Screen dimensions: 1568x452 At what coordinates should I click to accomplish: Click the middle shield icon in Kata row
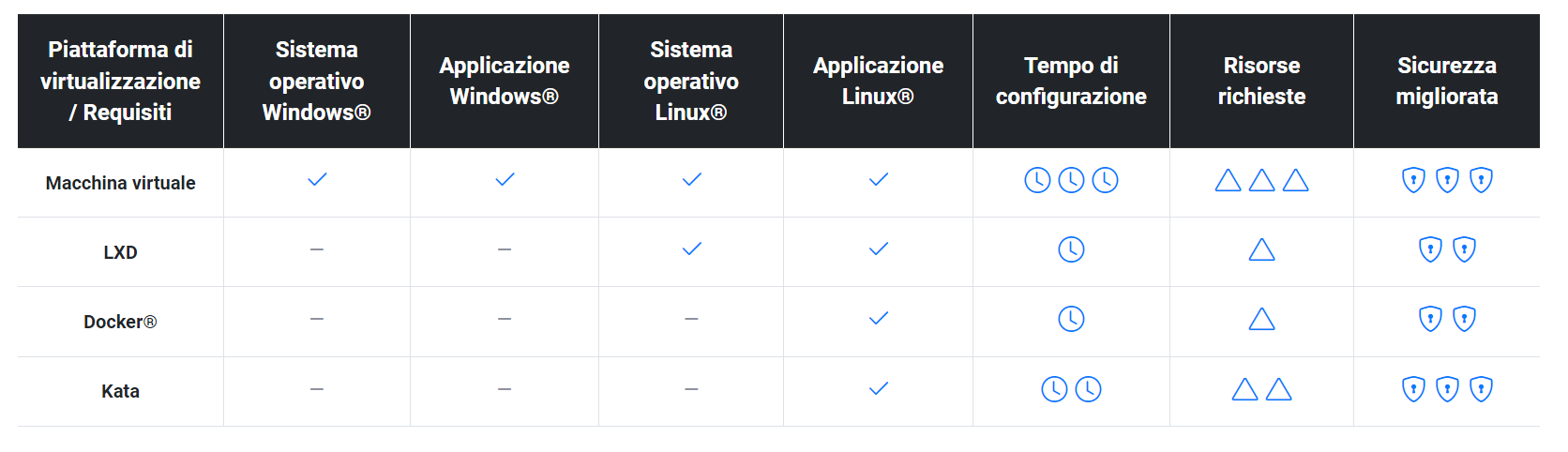1447,388
